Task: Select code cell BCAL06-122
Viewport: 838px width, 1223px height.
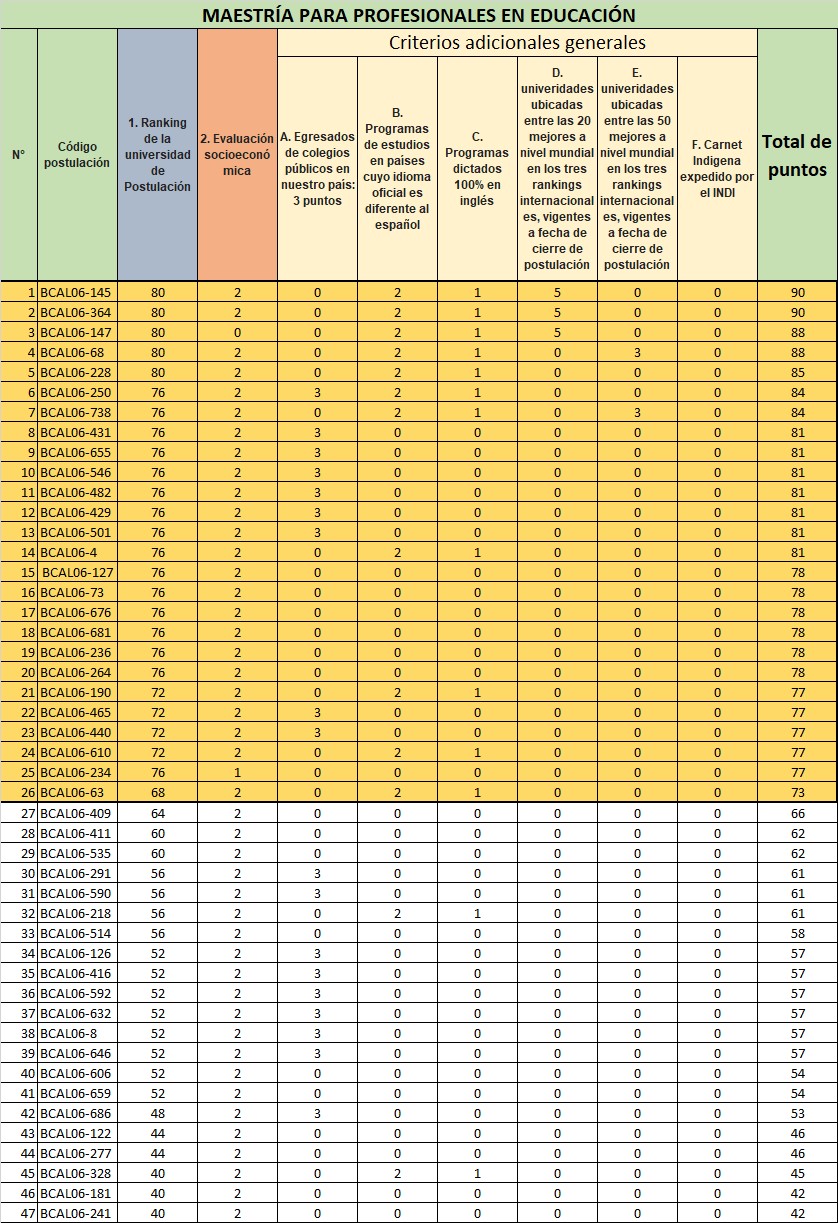Action: point(77,1133)
